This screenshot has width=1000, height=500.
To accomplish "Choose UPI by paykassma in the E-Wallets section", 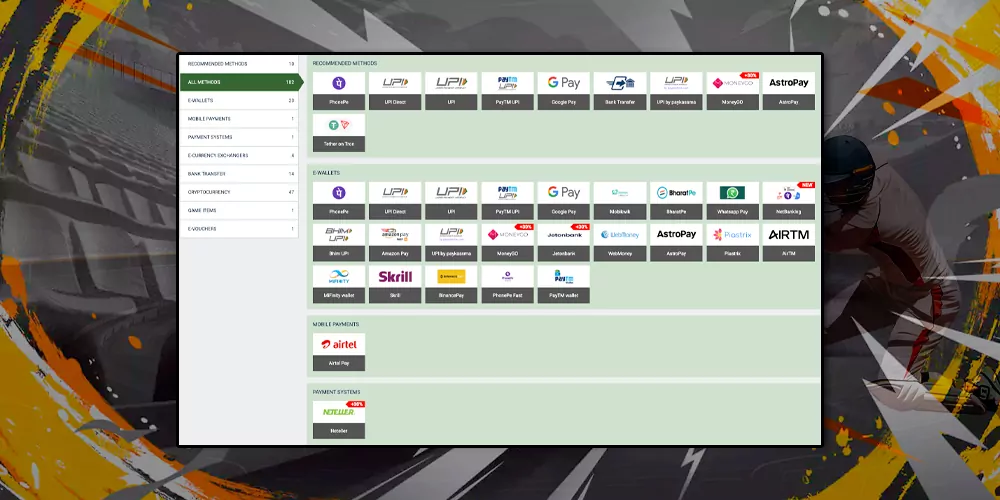I will (x=451, y=242).
